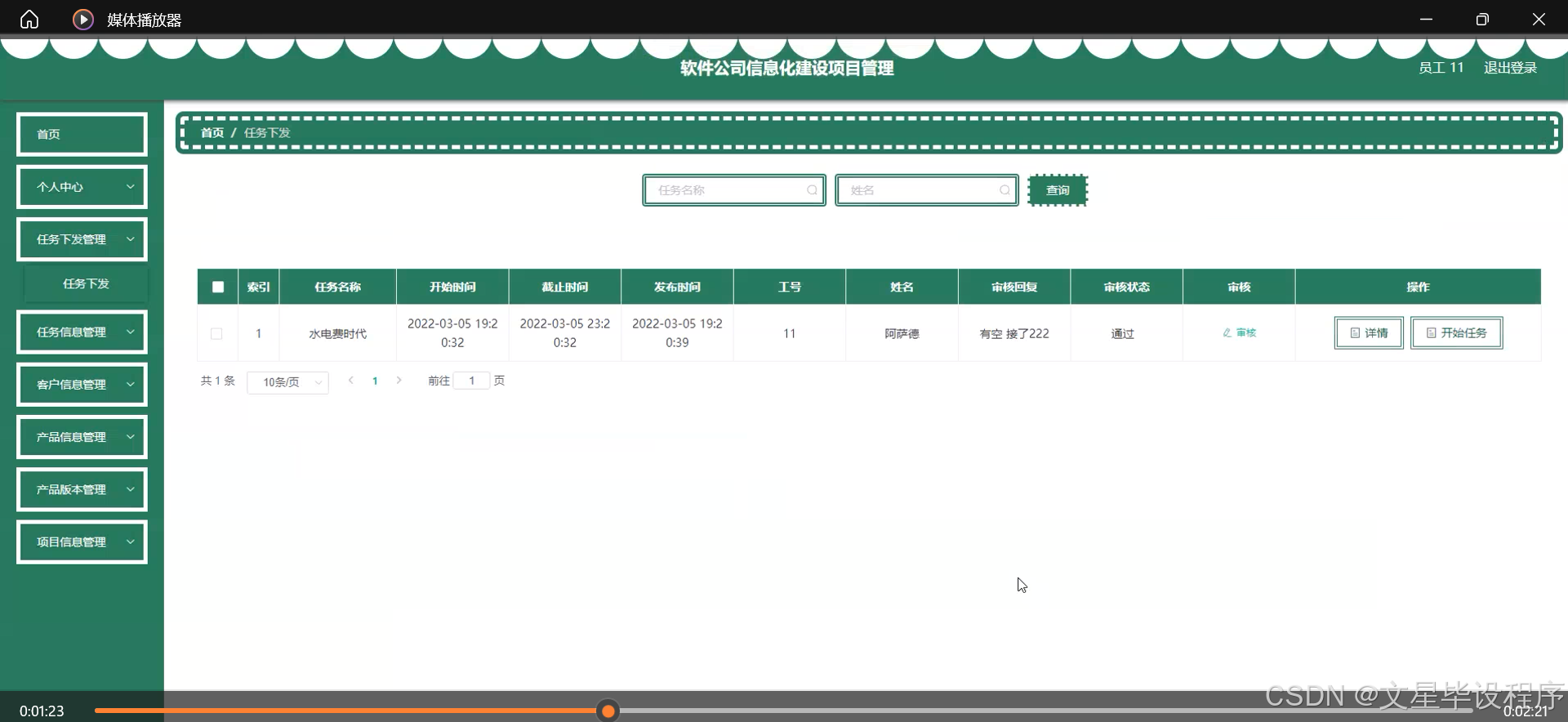
Task: Click search icon in task name field
Action: pos(812,190)
